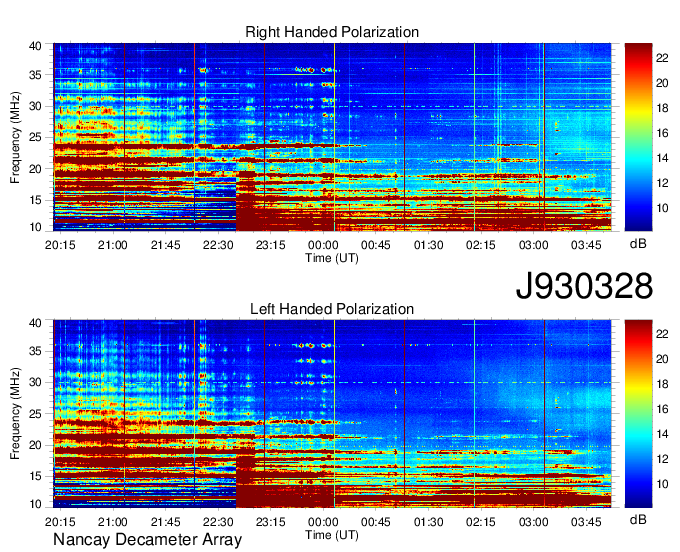Click the 15 MHz tick of Left Handed plot

point(35,477)
